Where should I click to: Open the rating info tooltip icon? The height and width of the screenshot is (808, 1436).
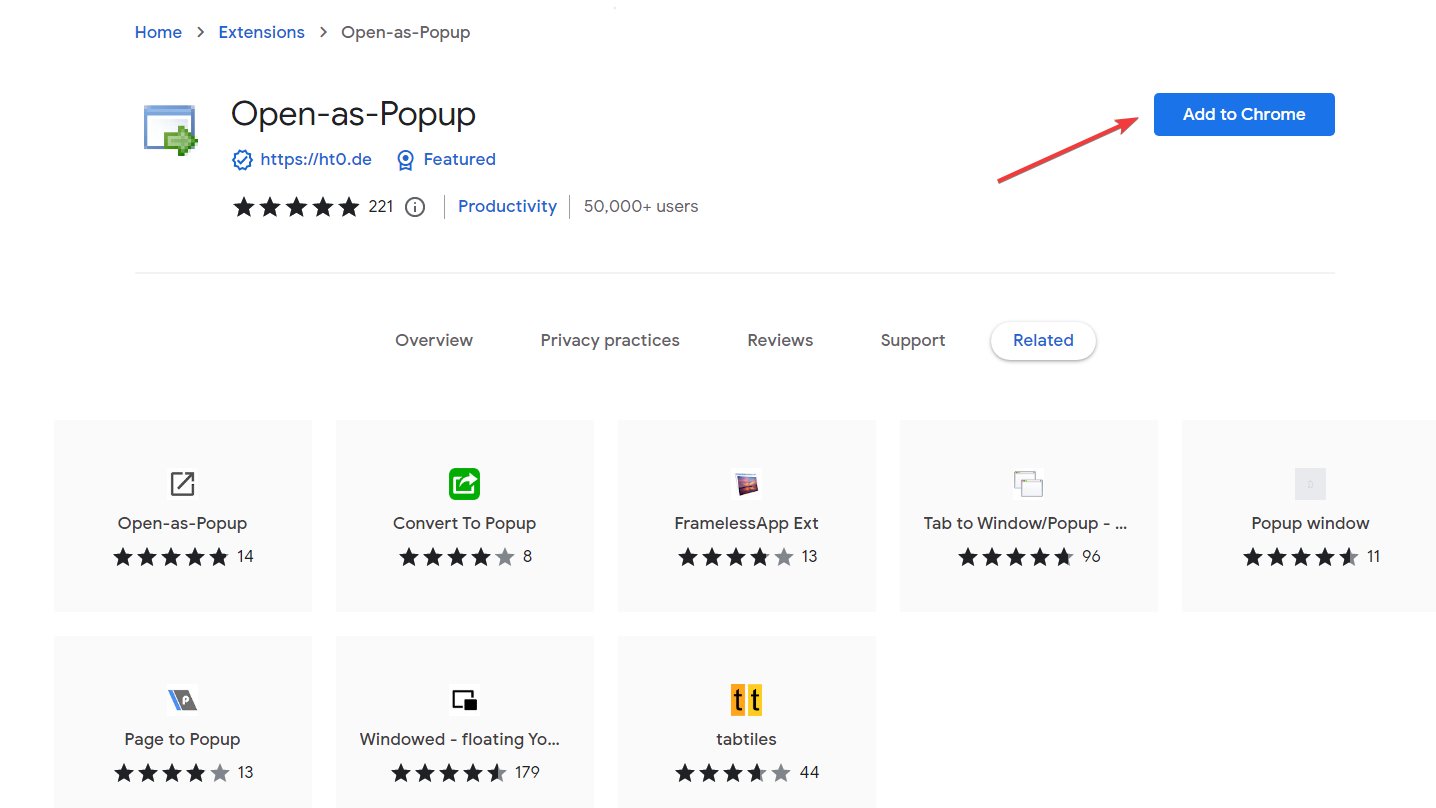(x=415, y=206)
